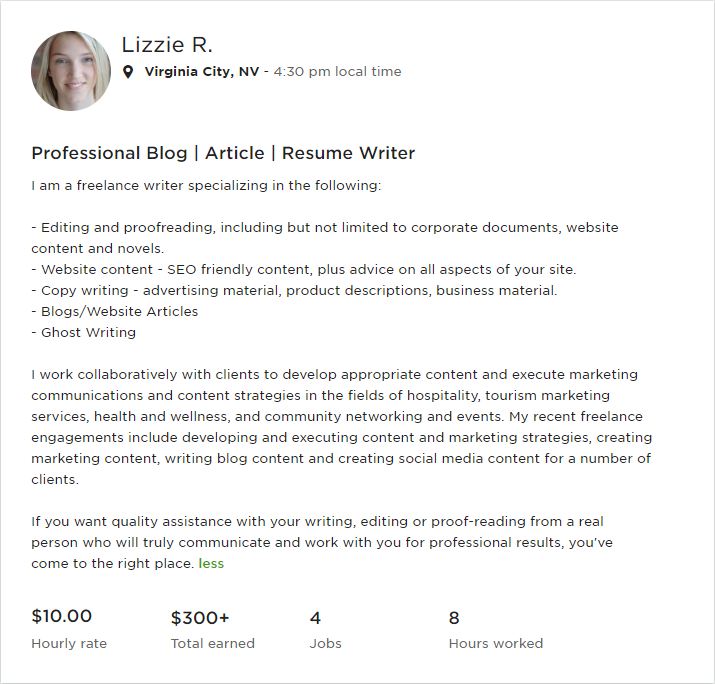The height and width of the screenshot is (684, 715).
Task: Collapse the overview with the green less link
Action: 211,563
